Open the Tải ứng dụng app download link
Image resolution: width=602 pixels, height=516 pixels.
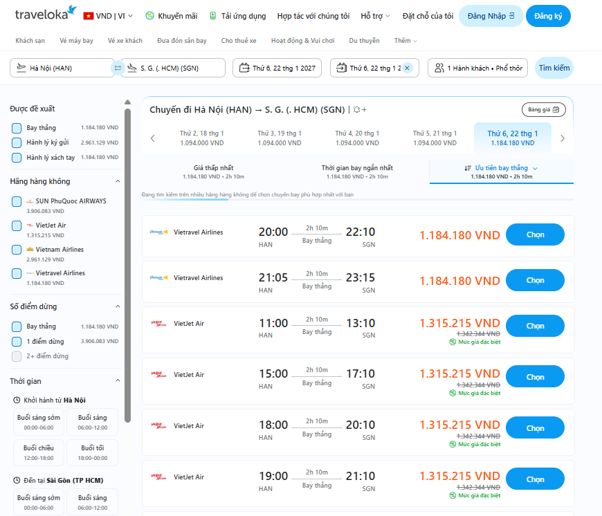click(238, 16)
